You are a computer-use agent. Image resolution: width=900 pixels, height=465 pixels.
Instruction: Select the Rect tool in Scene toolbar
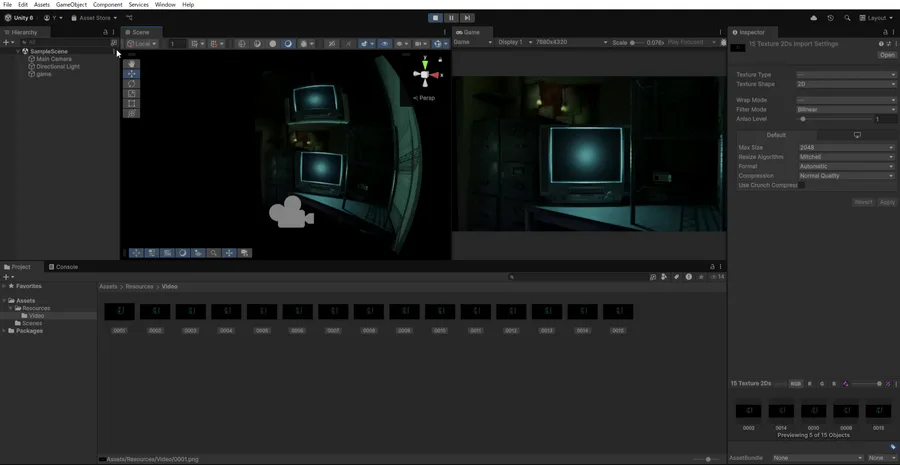(131, 103)
